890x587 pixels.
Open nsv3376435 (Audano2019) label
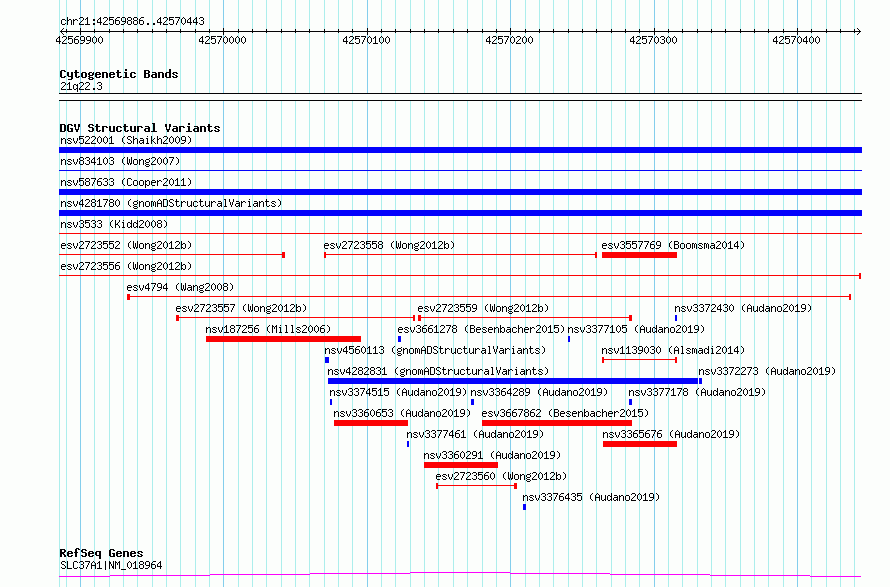[591, 497]
